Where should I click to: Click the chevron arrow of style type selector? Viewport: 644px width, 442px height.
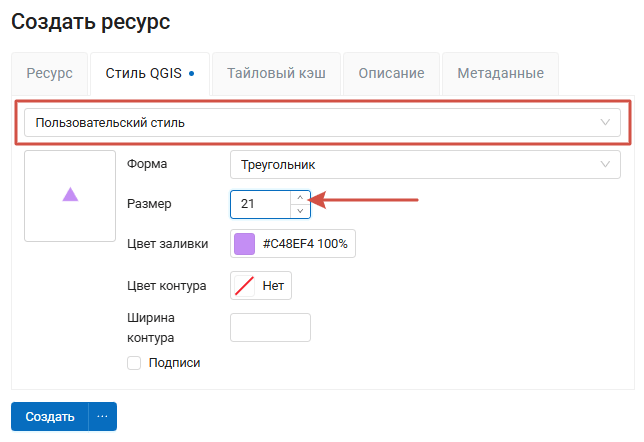(x=605, y=123)
